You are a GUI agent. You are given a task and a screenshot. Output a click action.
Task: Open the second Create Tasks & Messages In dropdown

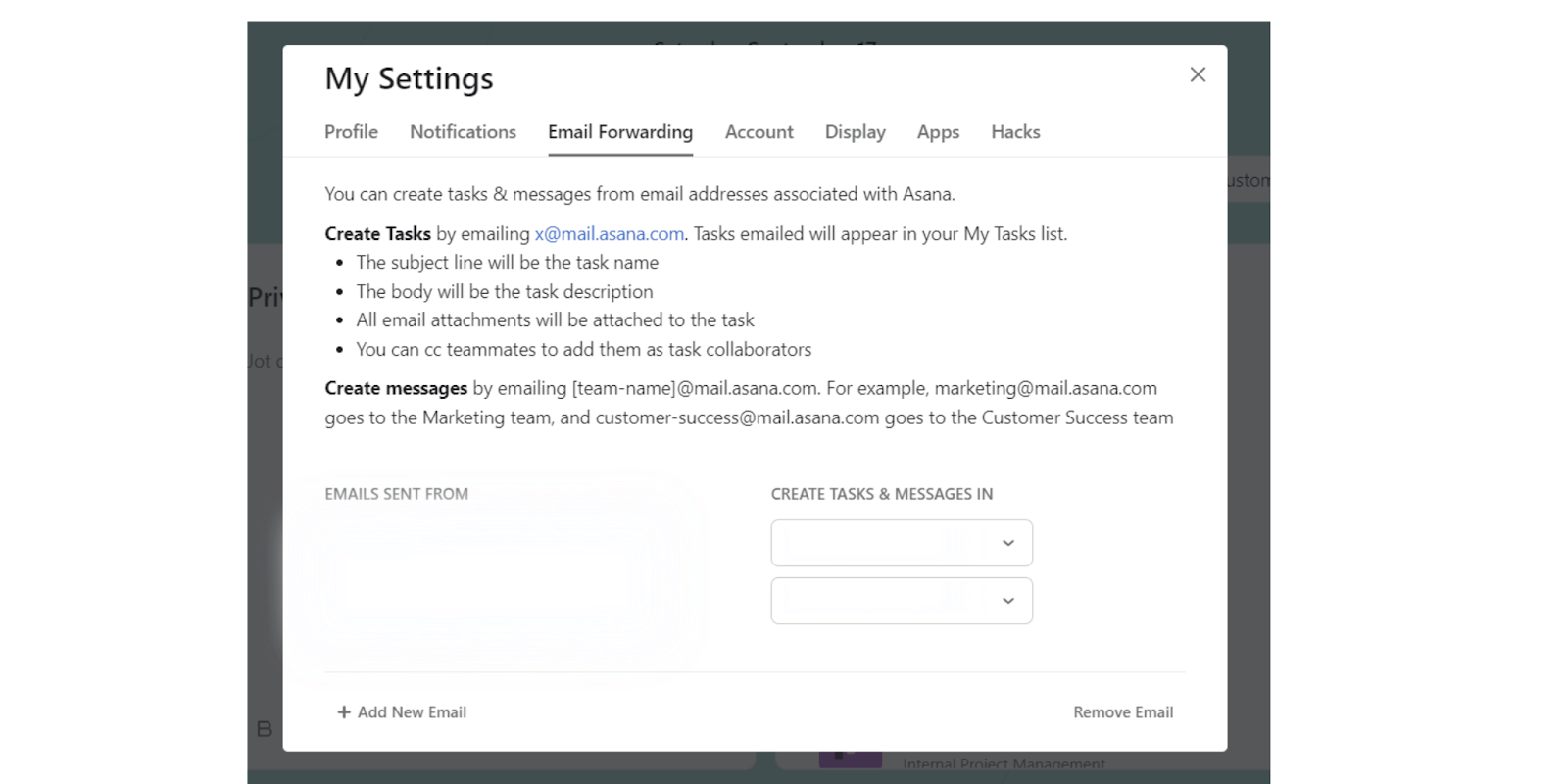(x=902, y=601)
